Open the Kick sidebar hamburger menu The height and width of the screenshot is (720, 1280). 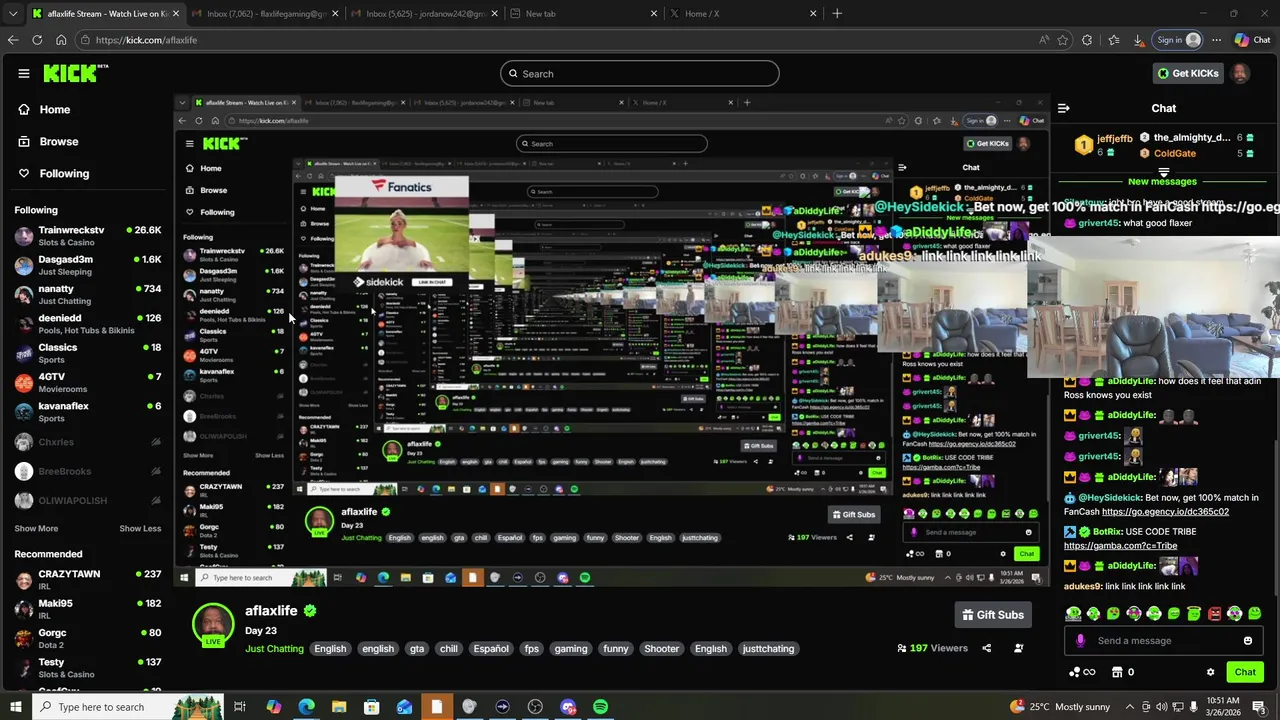point(23,73)
